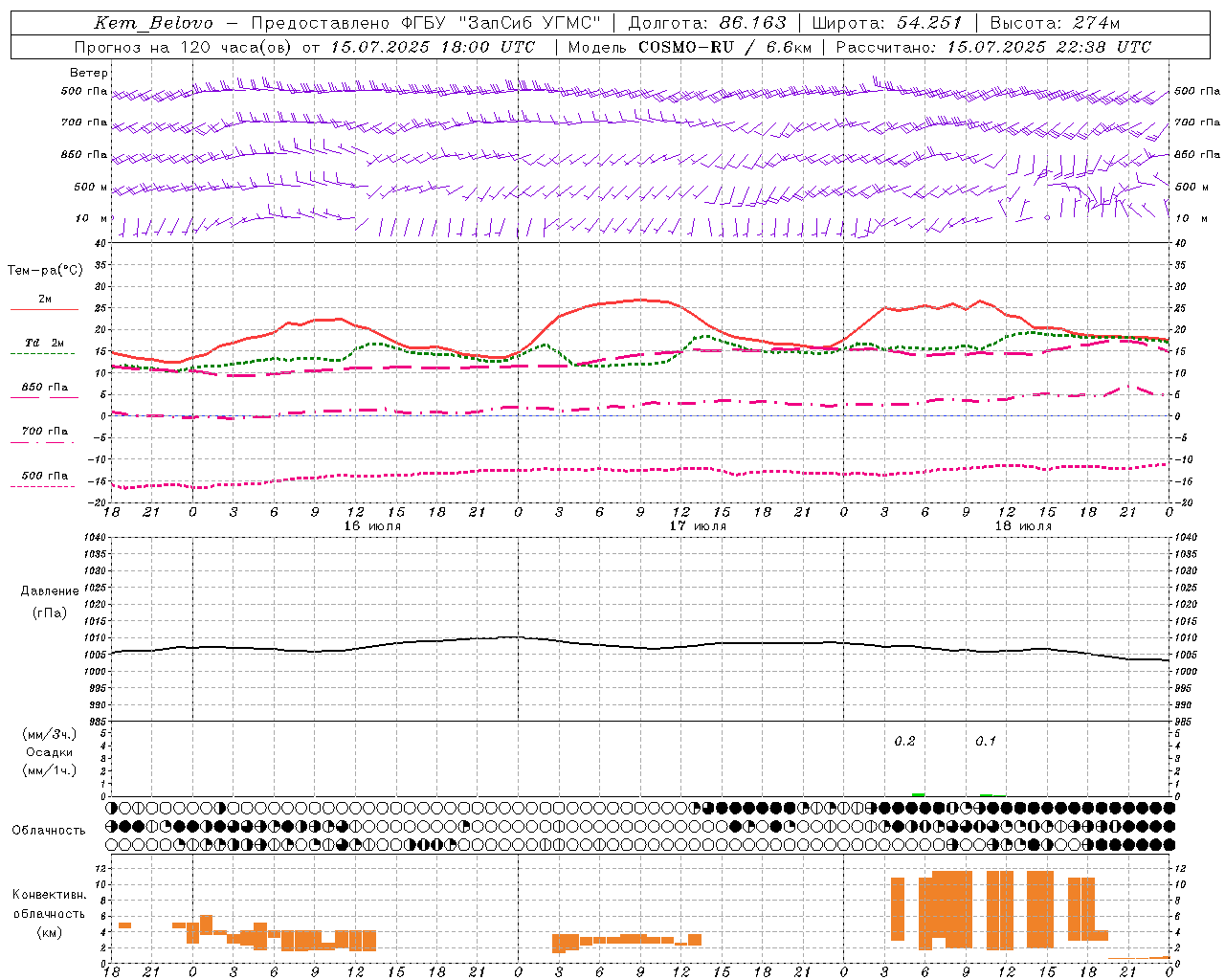Screen dimensions: 1225x980
Task: Click the "Ветер" wind panel label
Action: tap(88, 73)
